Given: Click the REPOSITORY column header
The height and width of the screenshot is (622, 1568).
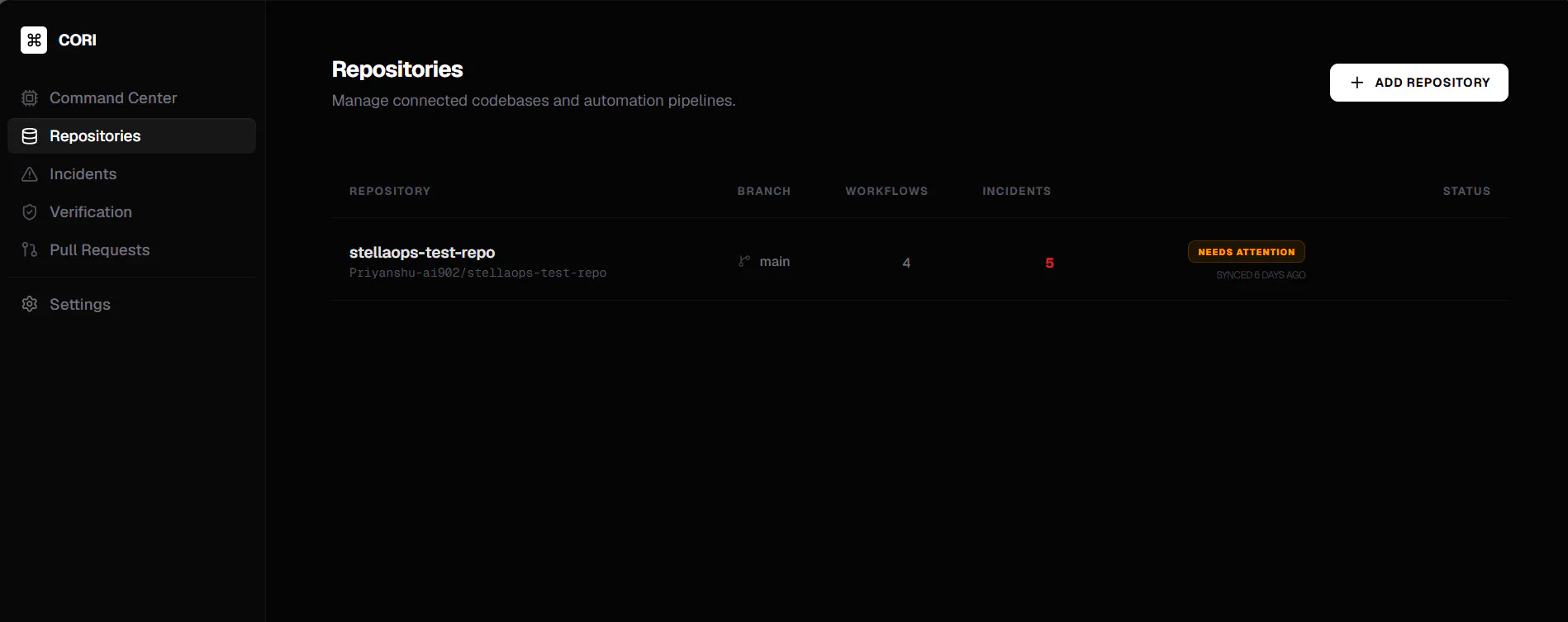Looking at the screenshot, I should click(390, 191).
